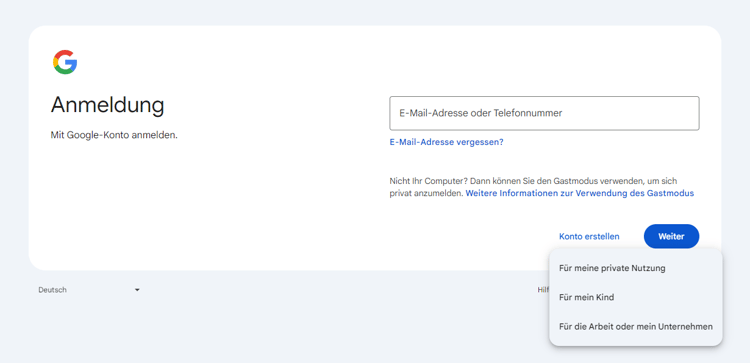Click the Anmeldung heading text
The height and width of the screenshot is (363, 750).
pos(108,105)
